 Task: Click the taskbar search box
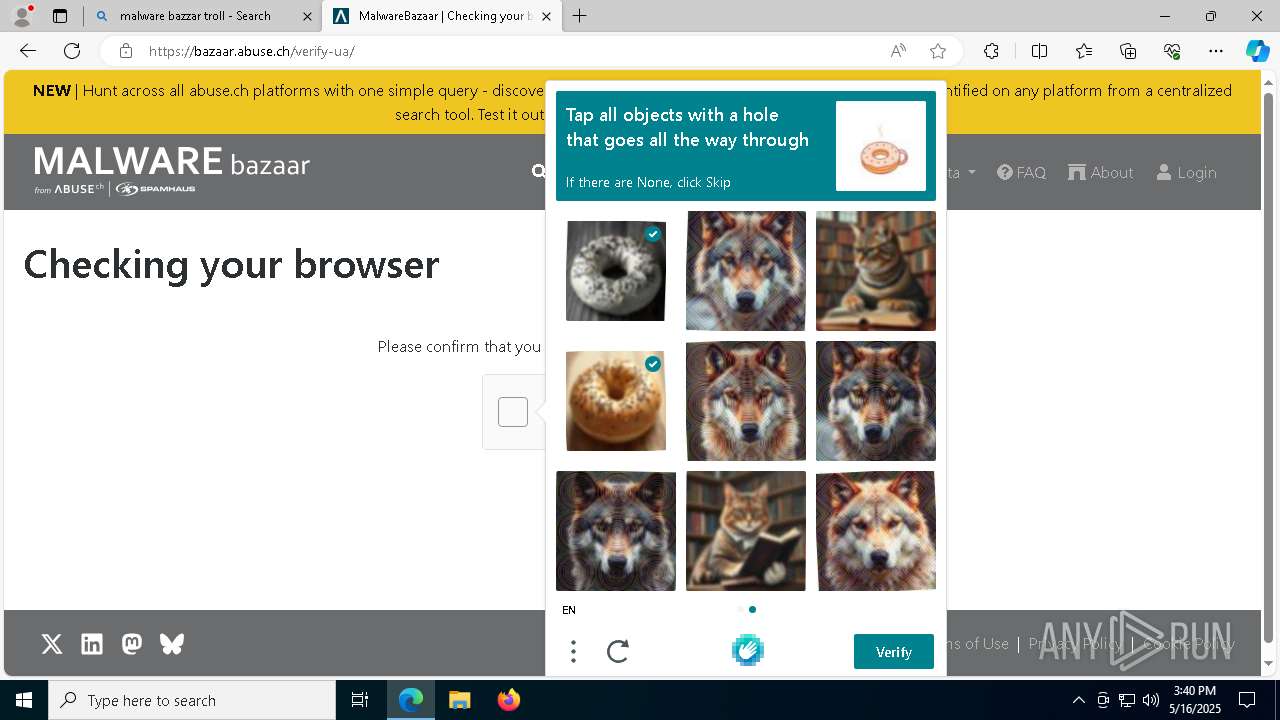click(192, 700)
